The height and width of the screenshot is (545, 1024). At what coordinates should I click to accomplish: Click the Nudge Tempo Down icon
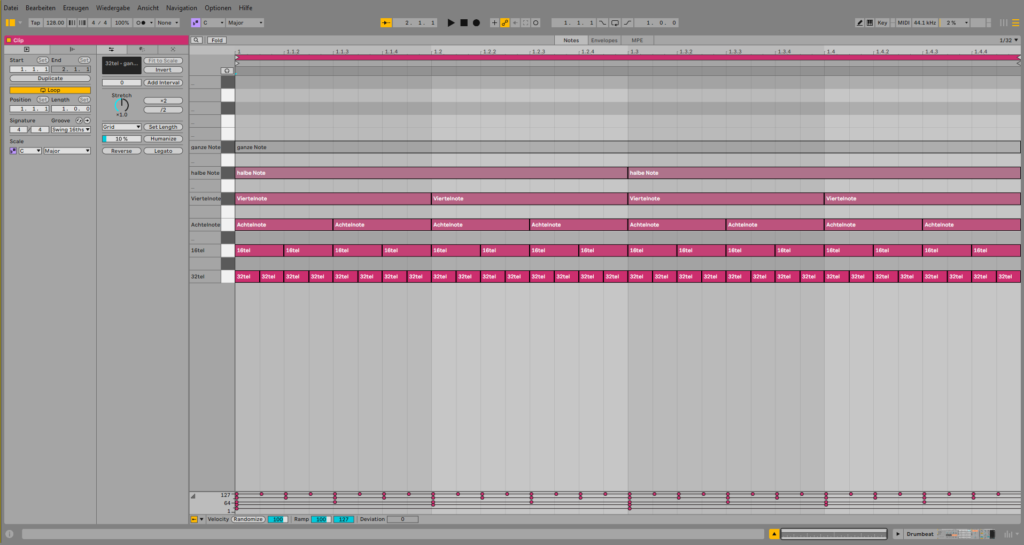pos(72,23)
